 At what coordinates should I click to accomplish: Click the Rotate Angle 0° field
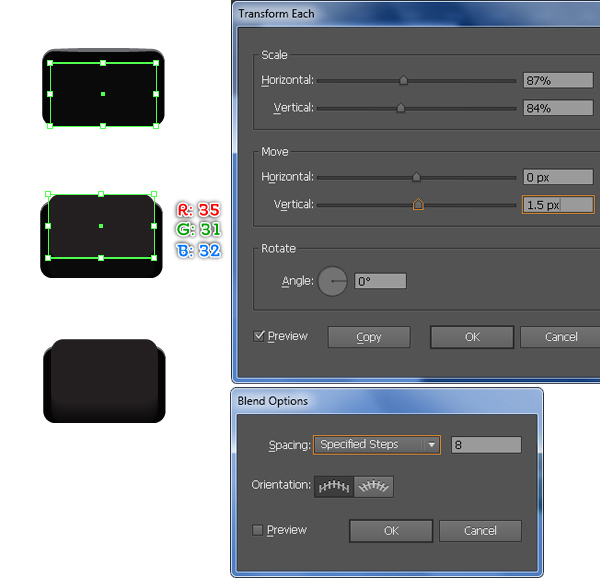pyautogui.click(x=380, y=281)
